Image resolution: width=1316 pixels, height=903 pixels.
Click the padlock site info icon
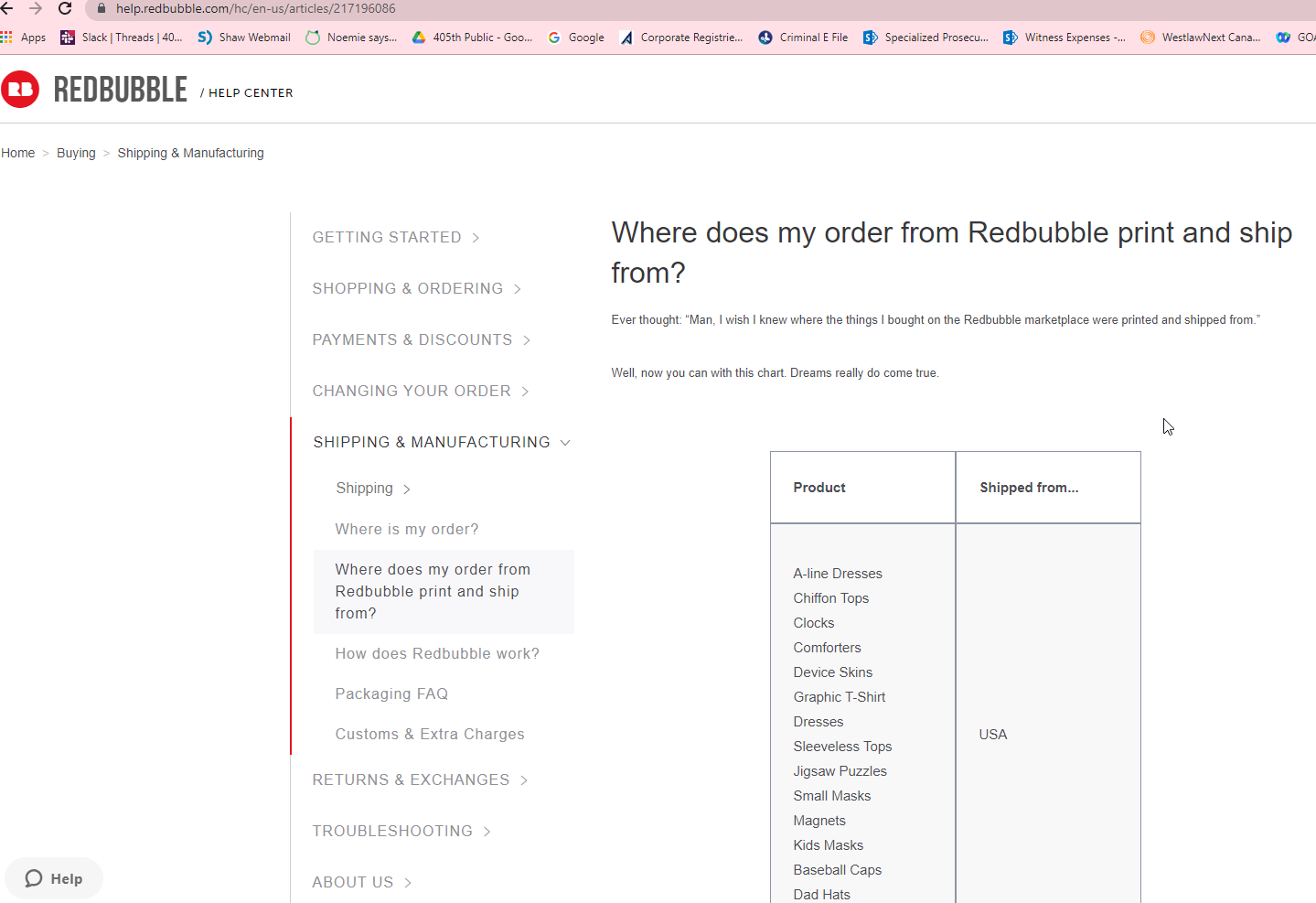pyautogui.click(x=102, y=8)
